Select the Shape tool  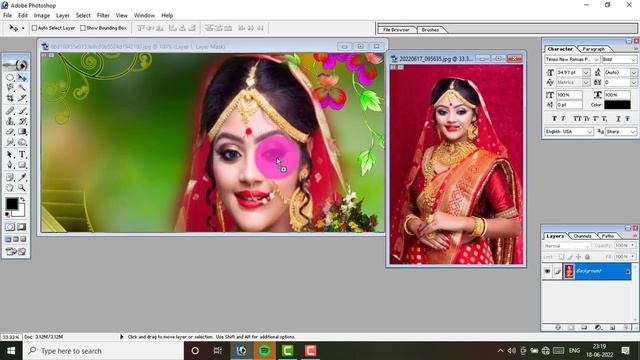click(22, 165)
